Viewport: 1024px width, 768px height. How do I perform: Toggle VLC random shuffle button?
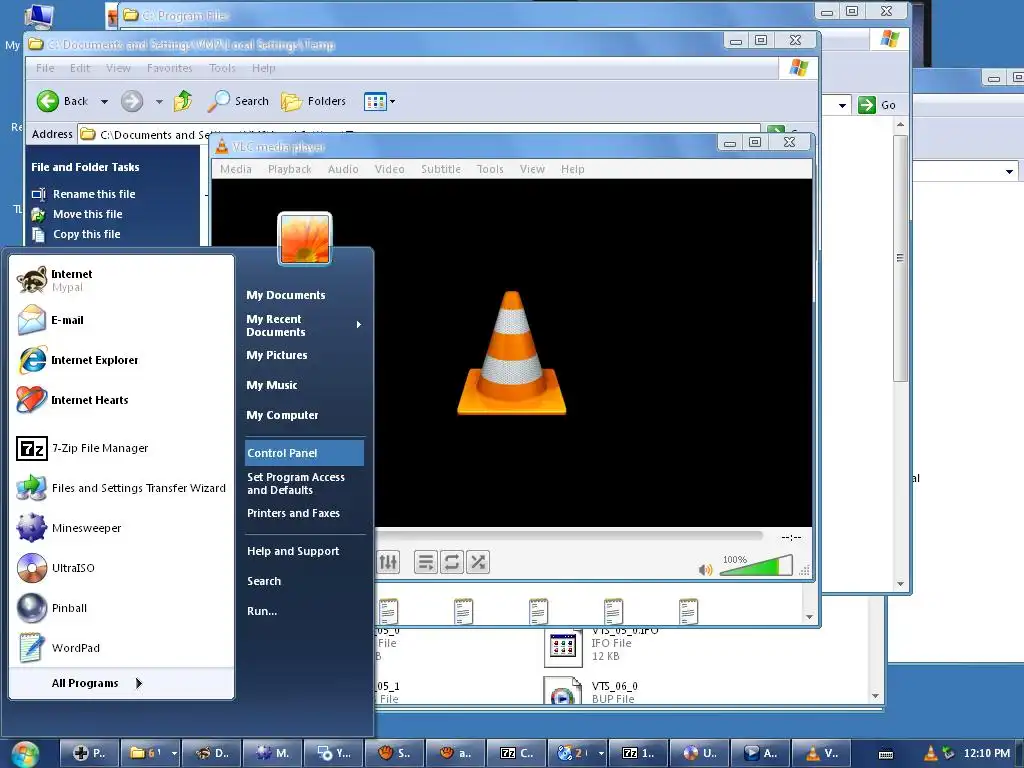(x=477, y=562)
